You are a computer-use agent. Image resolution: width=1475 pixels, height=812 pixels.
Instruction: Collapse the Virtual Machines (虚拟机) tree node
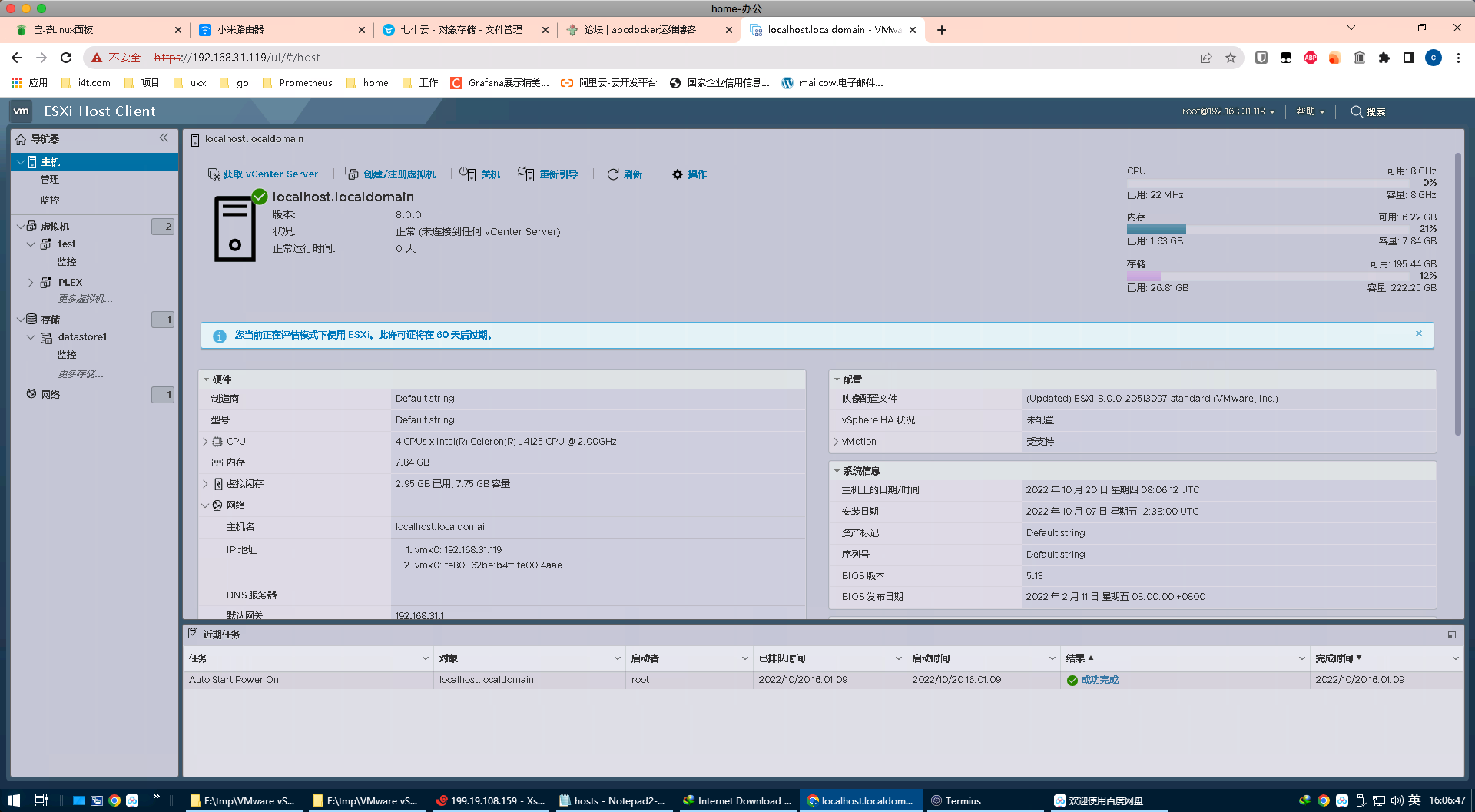click(21, 227)
